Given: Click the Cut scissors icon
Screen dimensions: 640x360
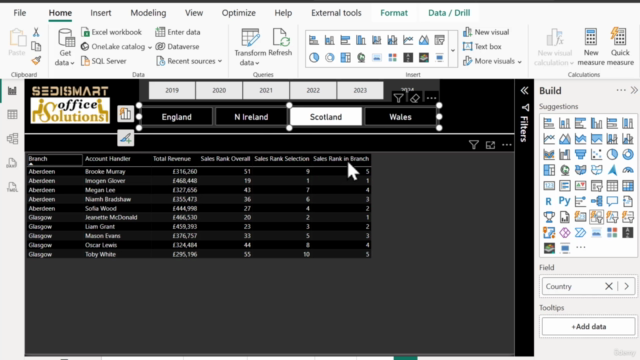Looking at the screenshot, I should tap(36, 32).
